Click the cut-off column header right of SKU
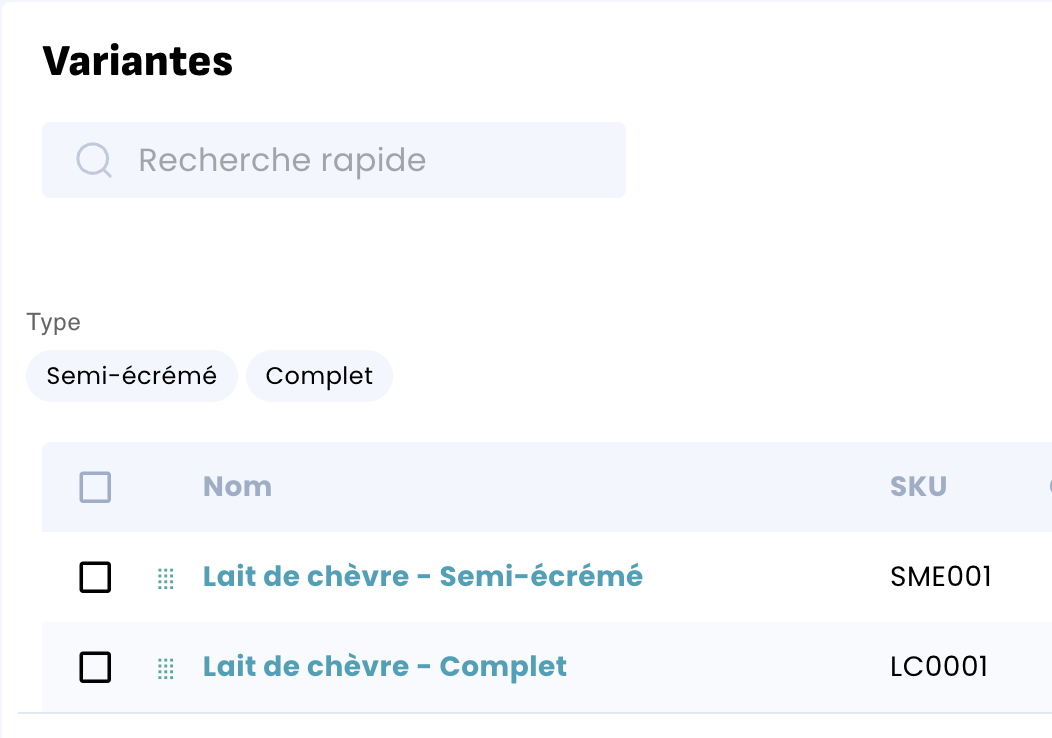Screen dimensions: 1052x738 [x=1048, y=487]
